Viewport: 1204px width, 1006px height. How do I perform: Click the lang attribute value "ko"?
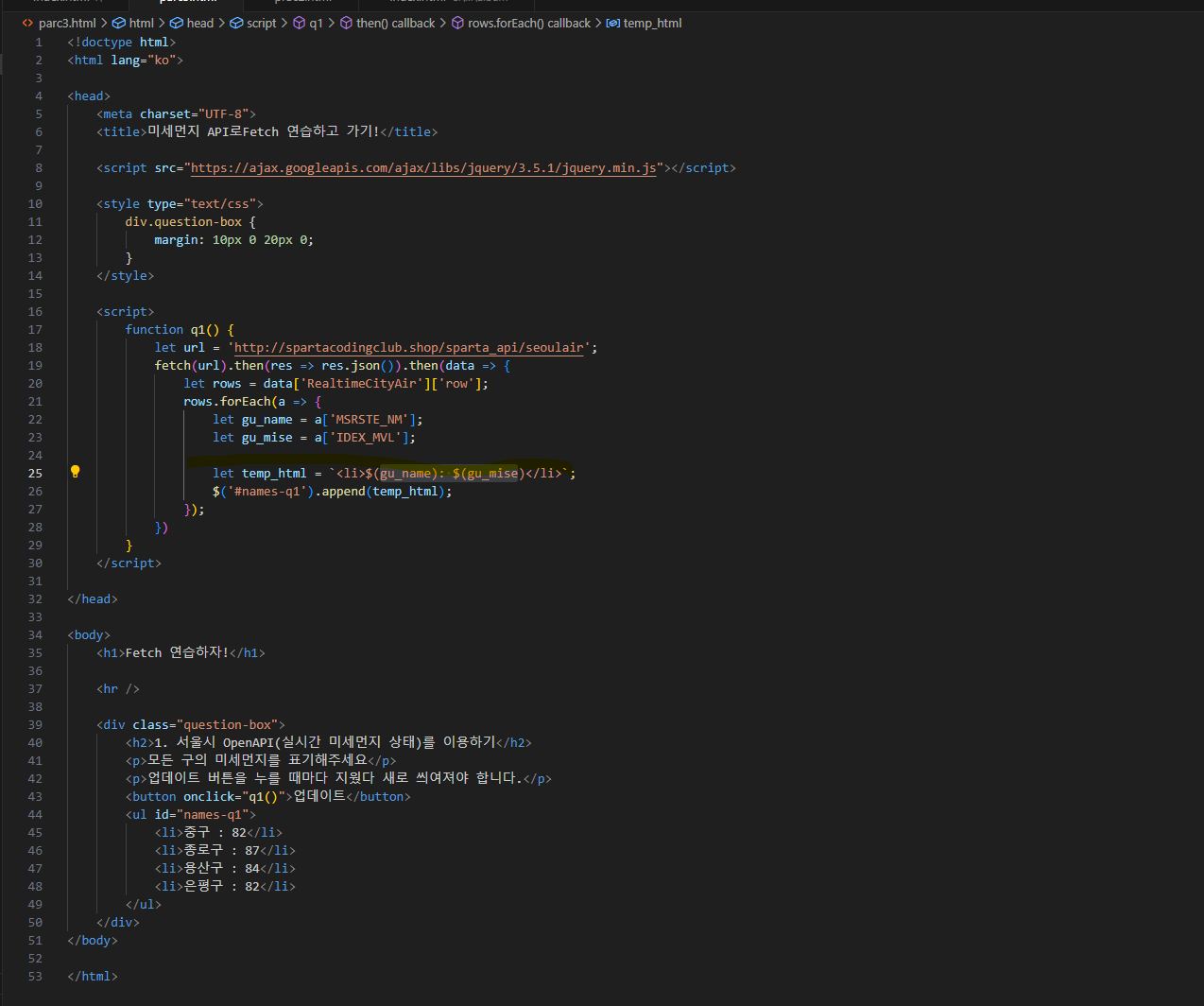(x=162, y=60)
